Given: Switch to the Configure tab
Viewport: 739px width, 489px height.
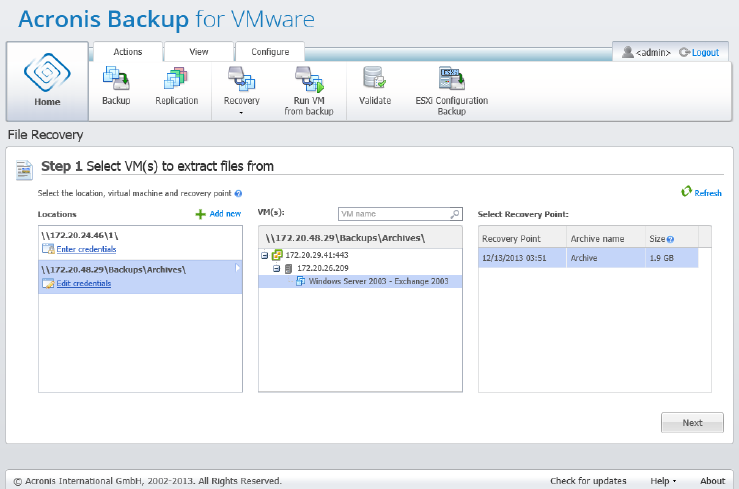Looking at the screenshot, I should click(270, 52).
